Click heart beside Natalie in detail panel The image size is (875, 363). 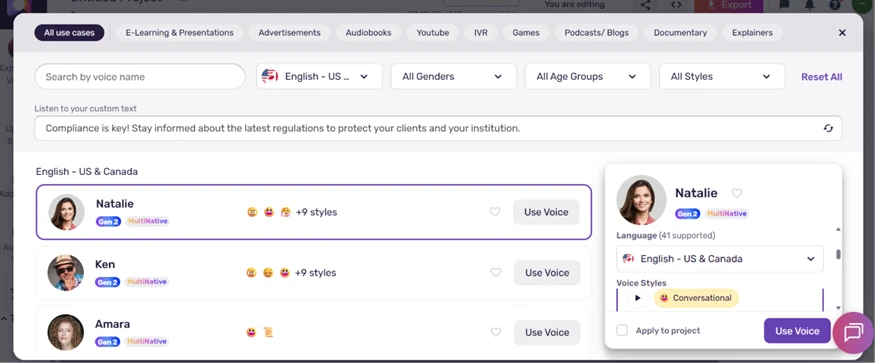click(x=737, y=193)
